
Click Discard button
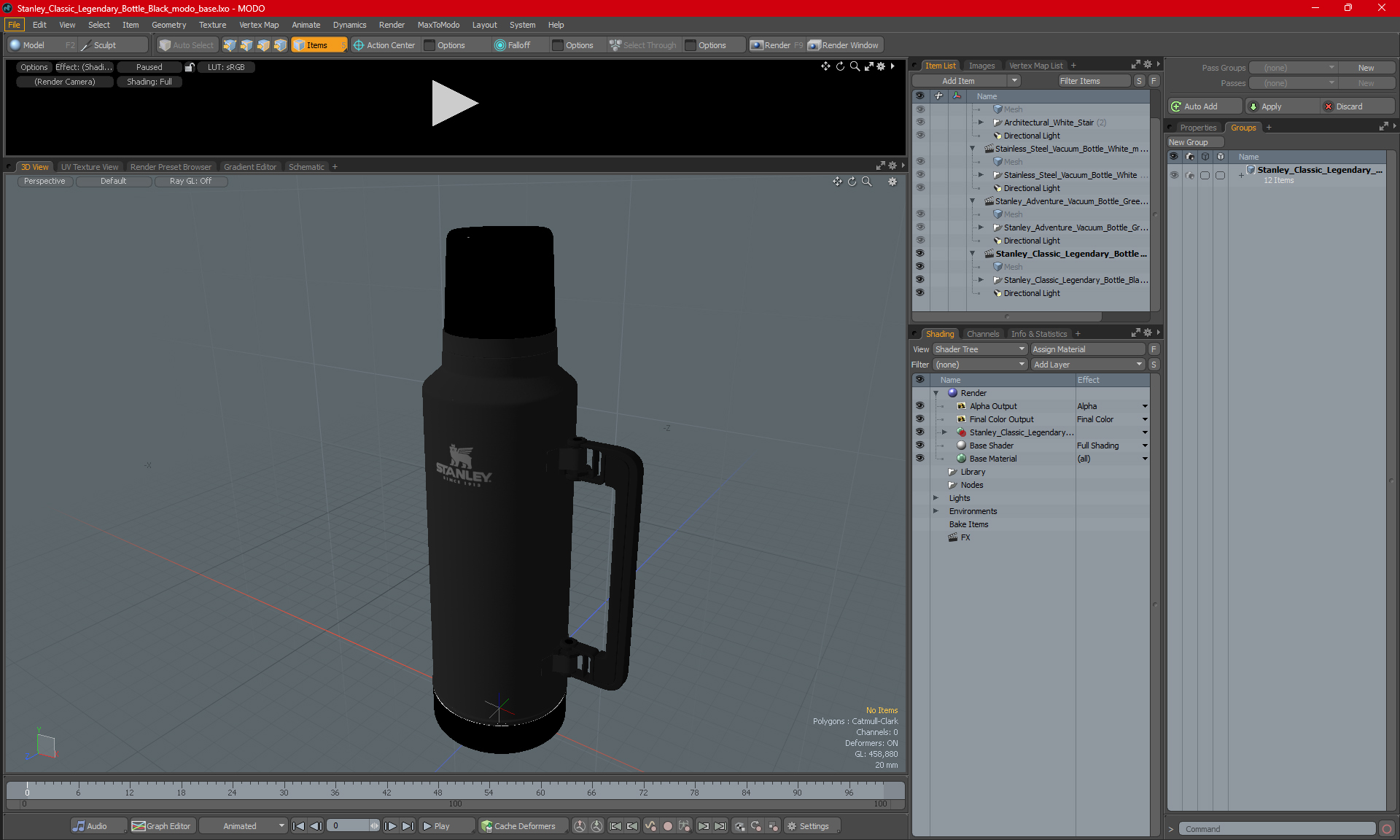pos(1358,106)
